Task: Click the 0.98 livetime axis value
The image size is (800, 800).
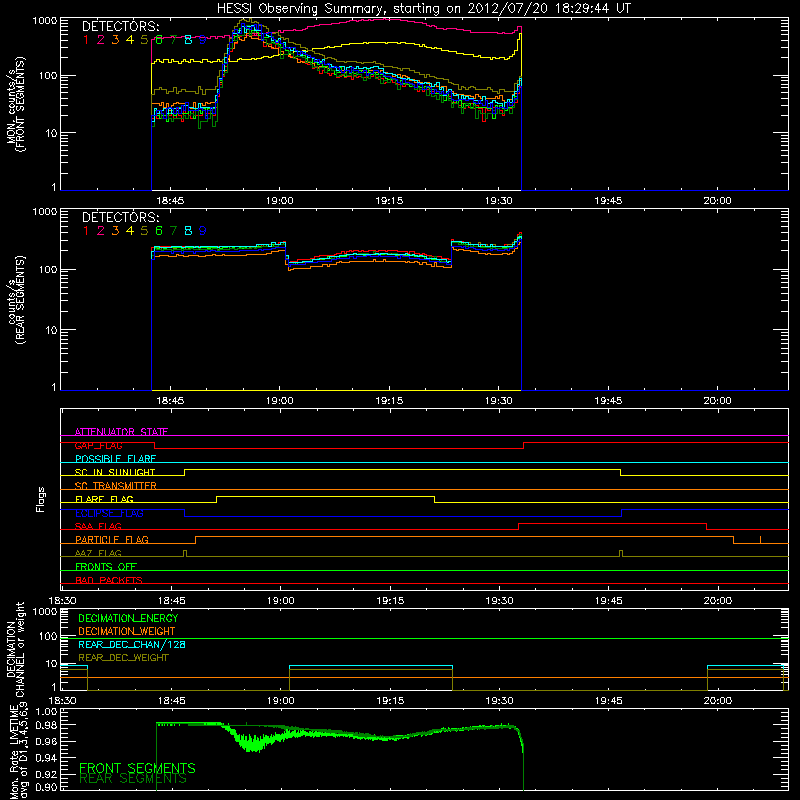Action: [47, 725]
